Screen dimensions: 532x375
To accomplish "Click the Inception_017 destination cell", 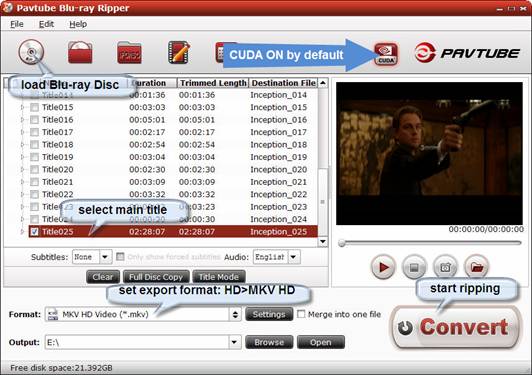I will tap(279, 132).
